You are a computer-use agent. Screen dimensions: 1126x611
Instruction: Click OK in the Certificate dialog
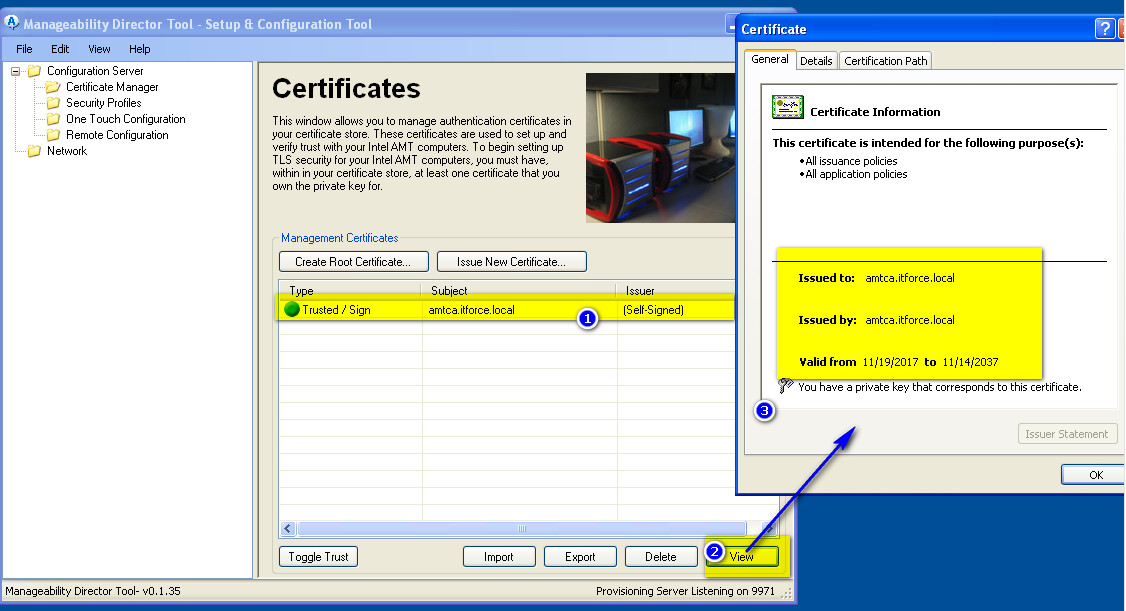tap(1095, 475)
